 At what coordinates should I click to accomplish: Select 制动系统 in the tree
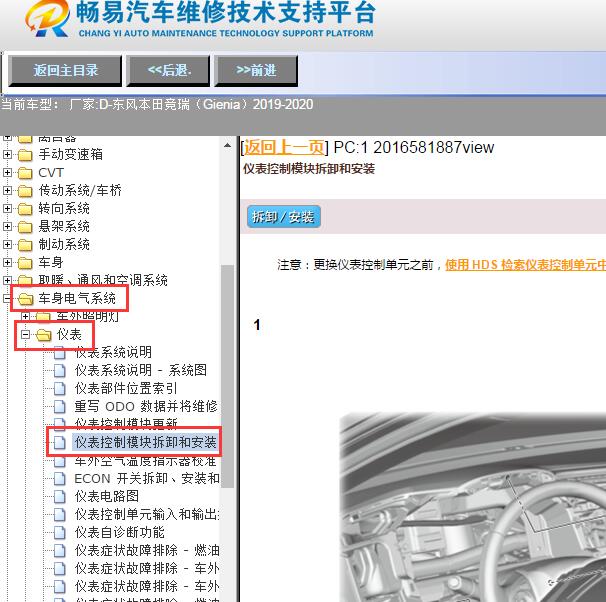pyautogui.click(x=64, y=244)
